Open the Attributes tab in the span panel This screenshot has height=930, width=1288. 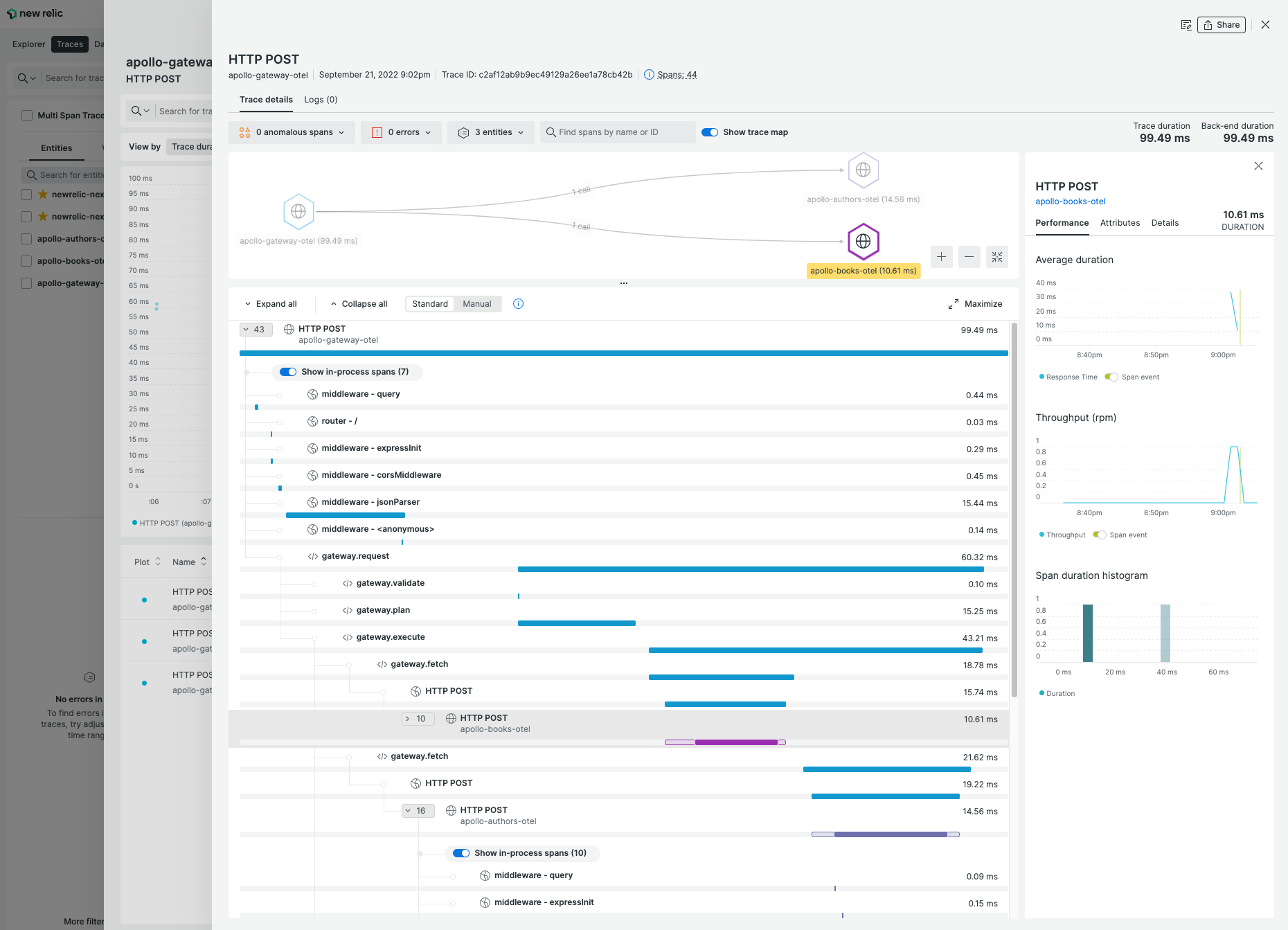coord(1120,222)
